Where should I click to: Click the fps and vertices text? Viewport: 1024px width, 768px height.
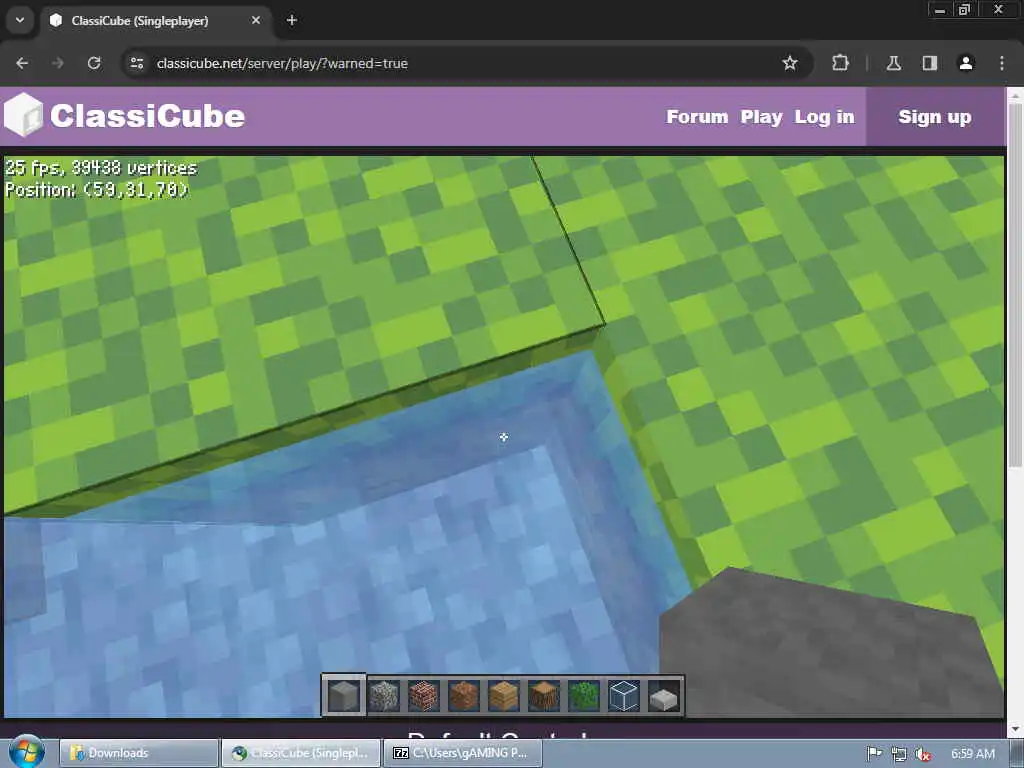click(x=101, y=168)
